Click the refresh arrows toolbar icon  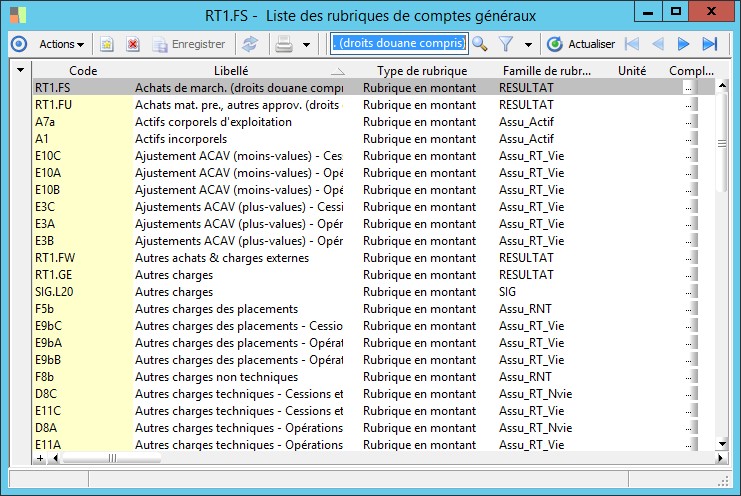(x=250, y=44)
